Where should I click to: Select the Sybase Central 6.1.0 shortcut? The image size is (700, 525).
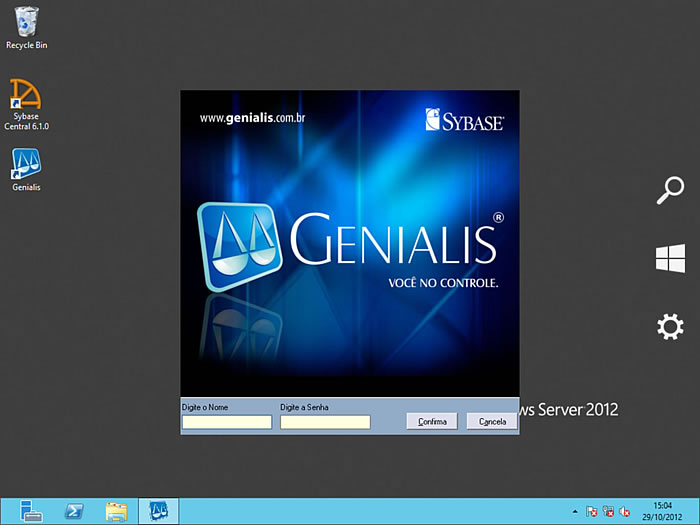coord(26,104)
